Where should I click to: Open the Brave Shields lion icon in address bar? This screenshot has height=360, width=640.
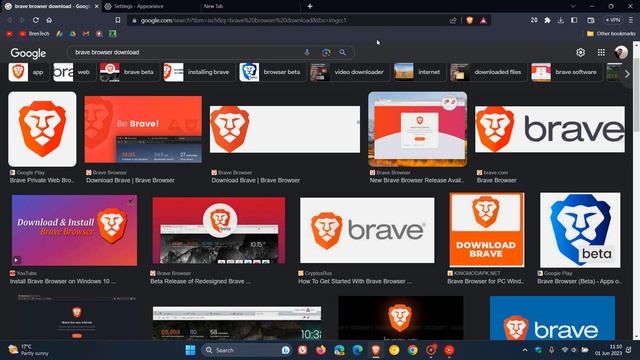pyautogui.click(x=470, y=20)
